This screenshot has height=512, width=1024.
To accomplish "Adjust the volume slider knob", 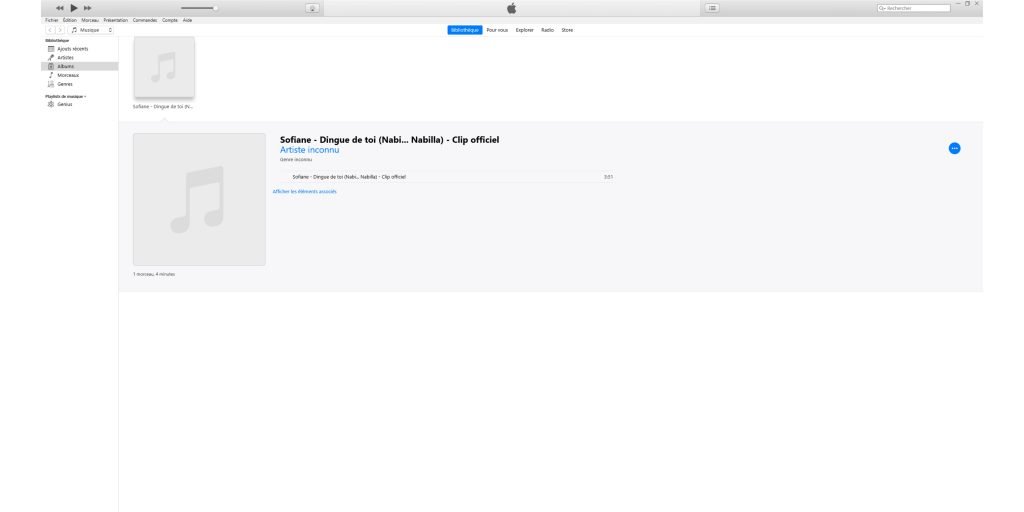I will [216, 8].
